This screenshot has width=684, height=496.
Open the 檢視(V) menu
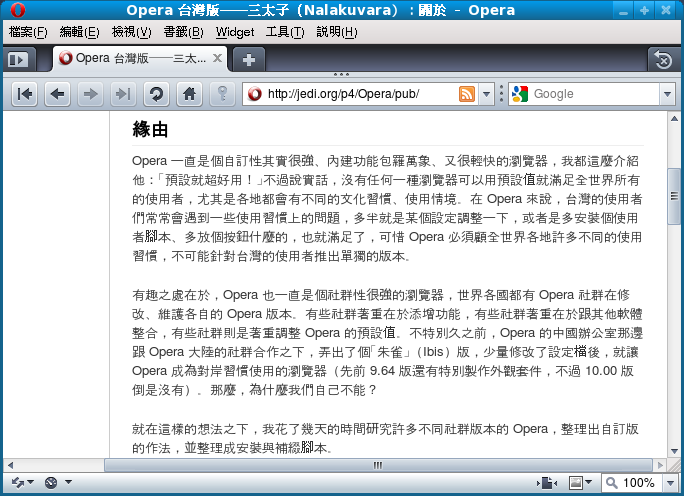pos(131,32)
